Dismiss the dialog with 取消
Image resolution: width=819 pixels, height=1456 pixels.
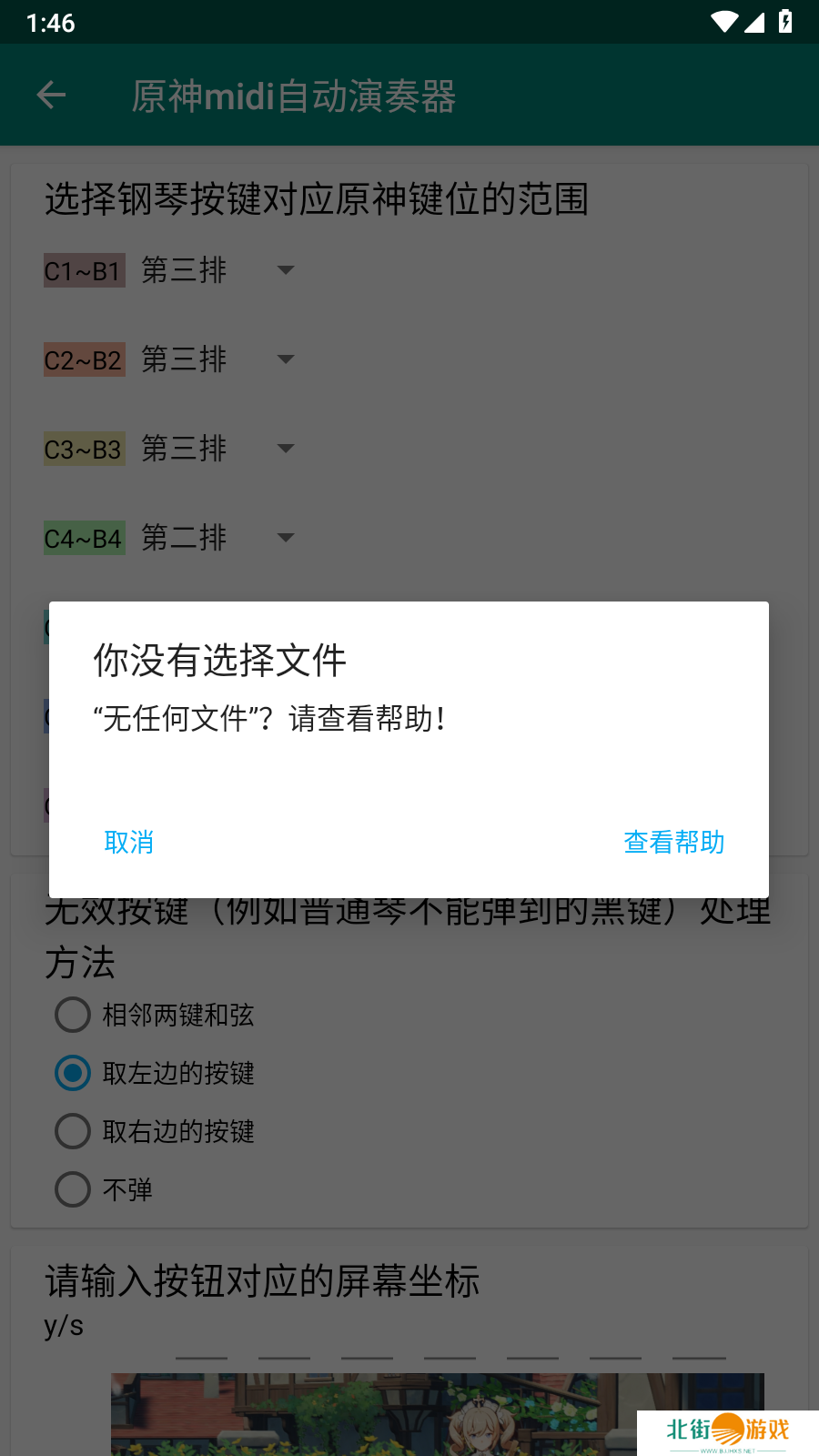pos(129,842)
